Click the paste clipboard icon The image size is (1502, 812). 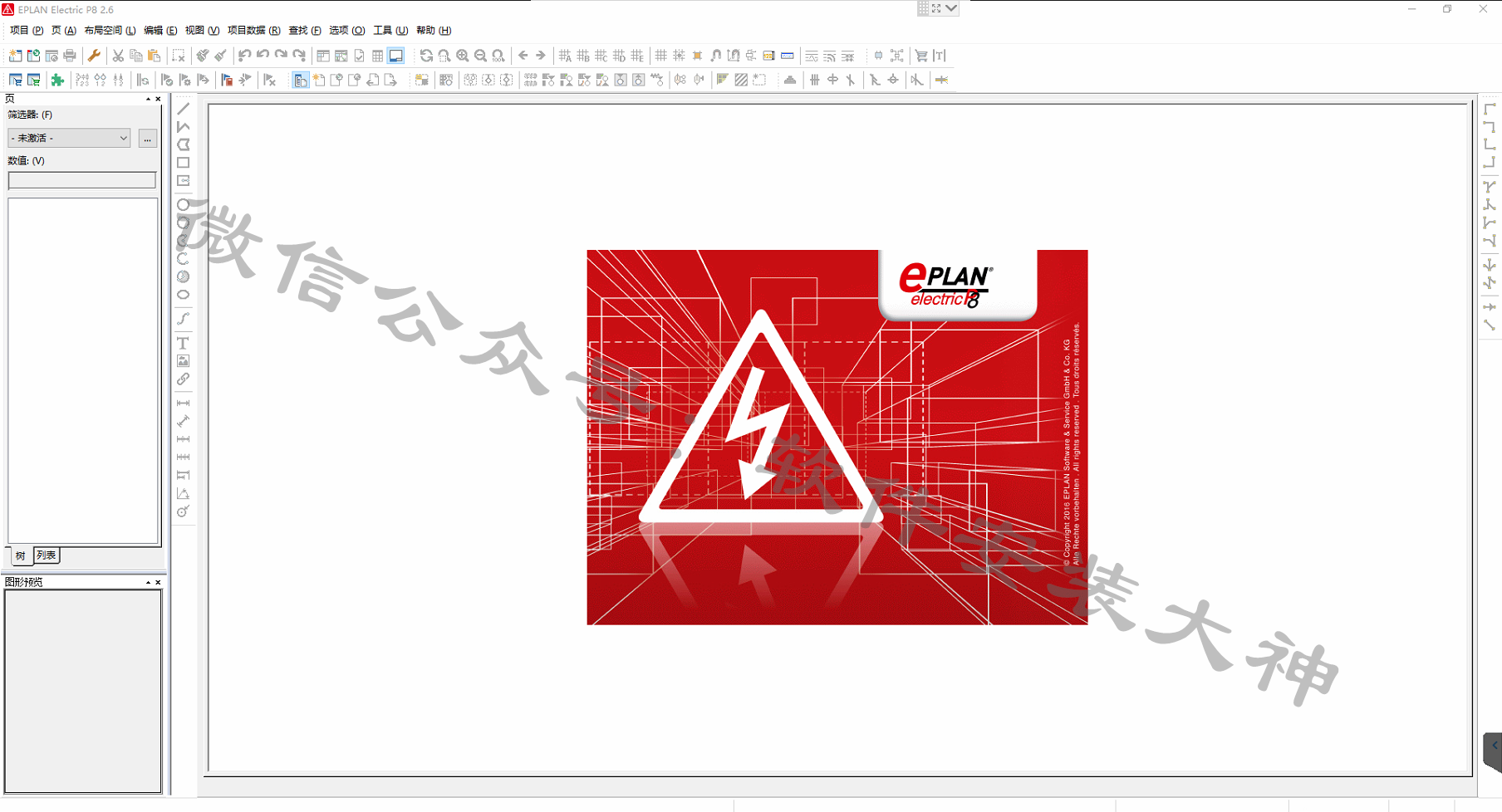(155, 56)
